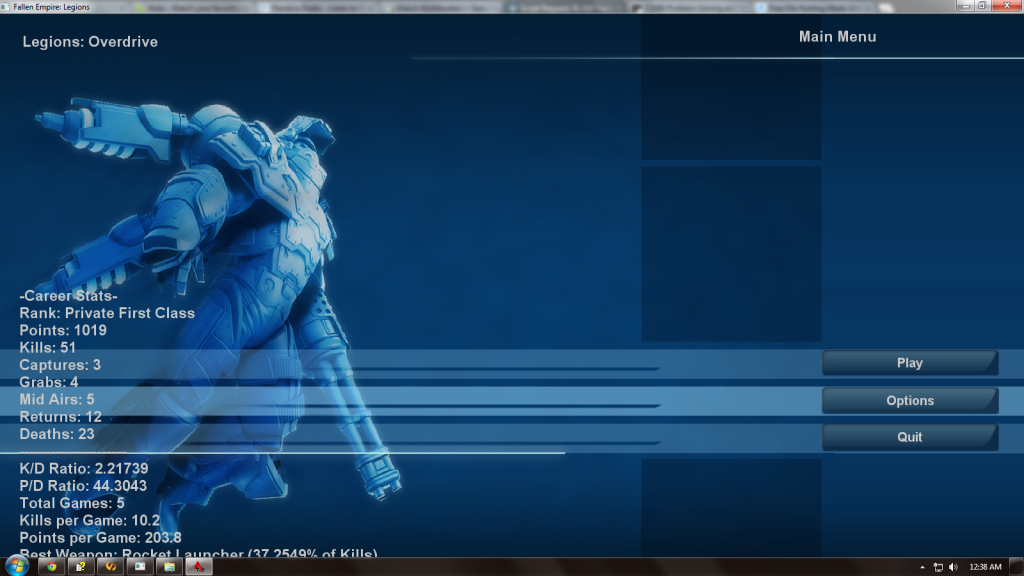The image size is (1024, 576).
Task: Select the active red Legions game taskbar icon
Action: coord(199,567)
